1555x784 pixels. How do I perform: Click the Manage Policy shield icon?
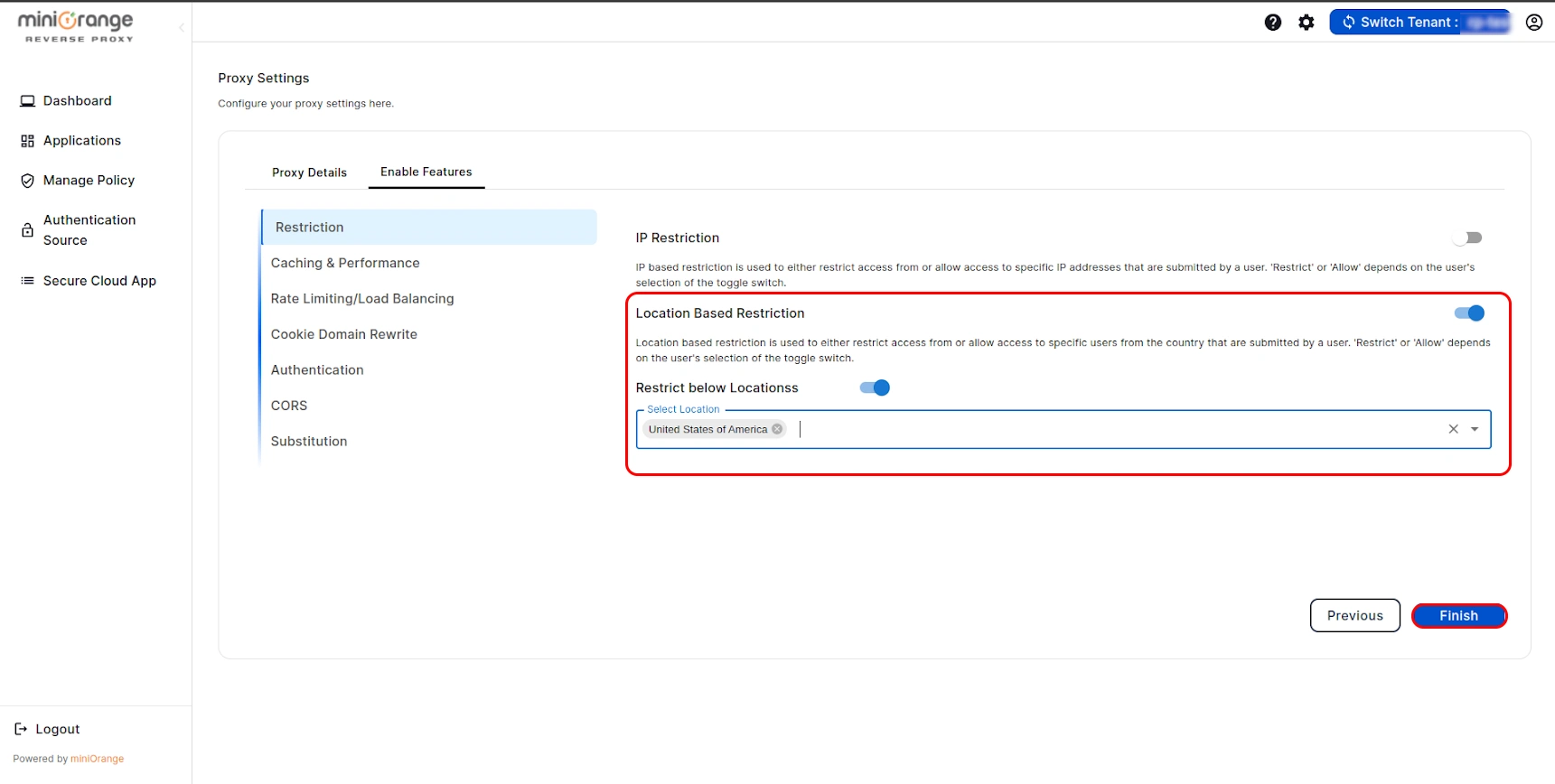(x=28, y=181)
